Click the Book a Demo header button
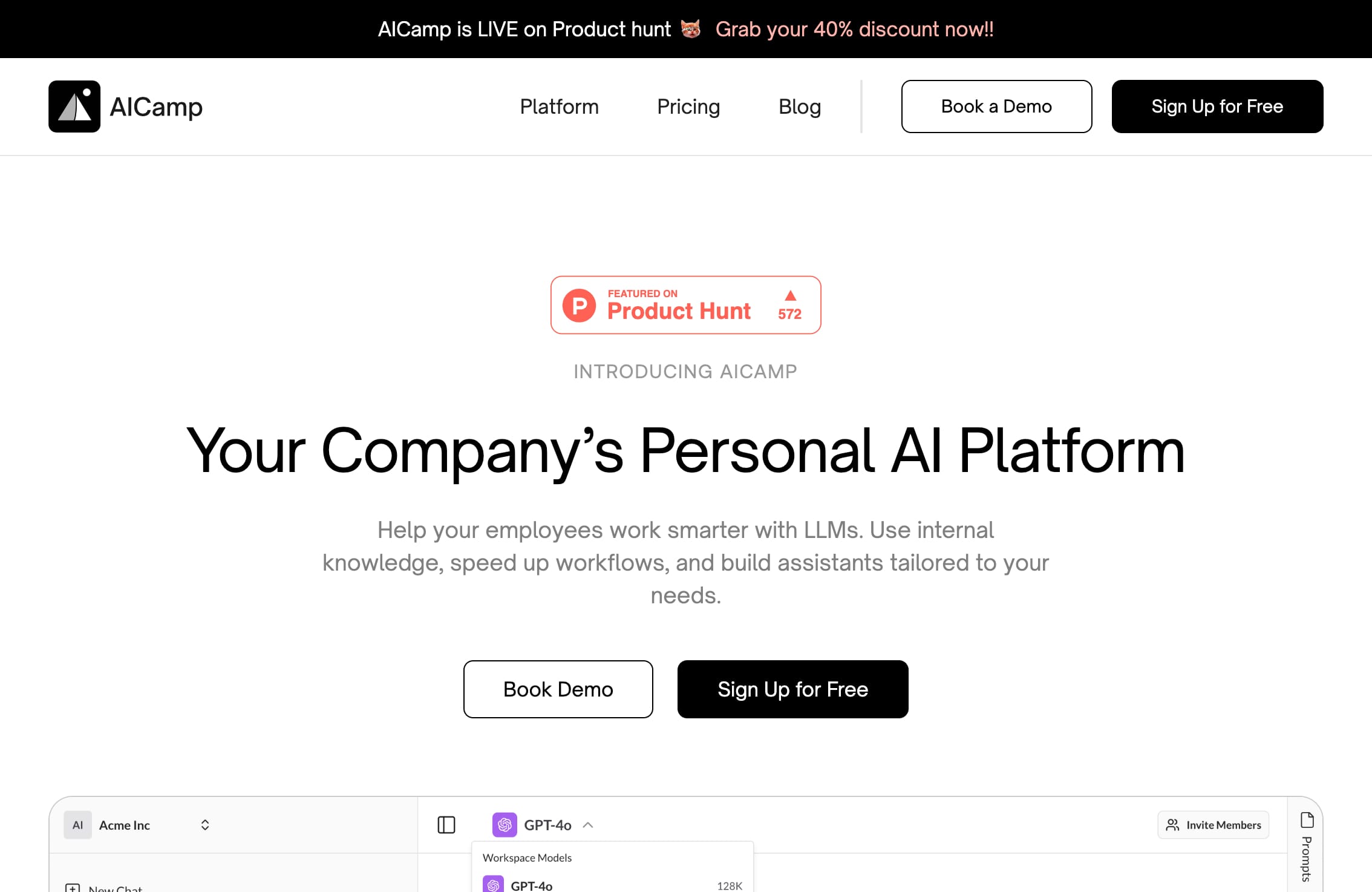This screenshot has width=1372, height=892. 997,106
